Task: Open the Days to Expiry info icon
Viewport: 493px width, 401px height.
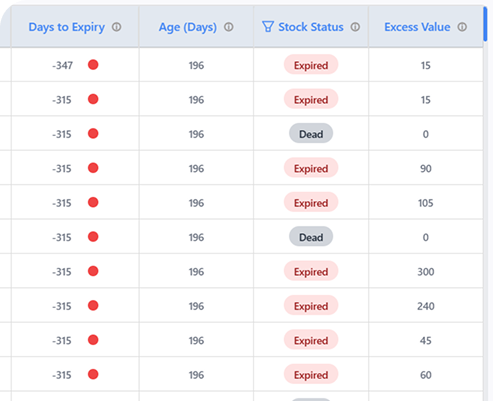Action: point(116,27)
